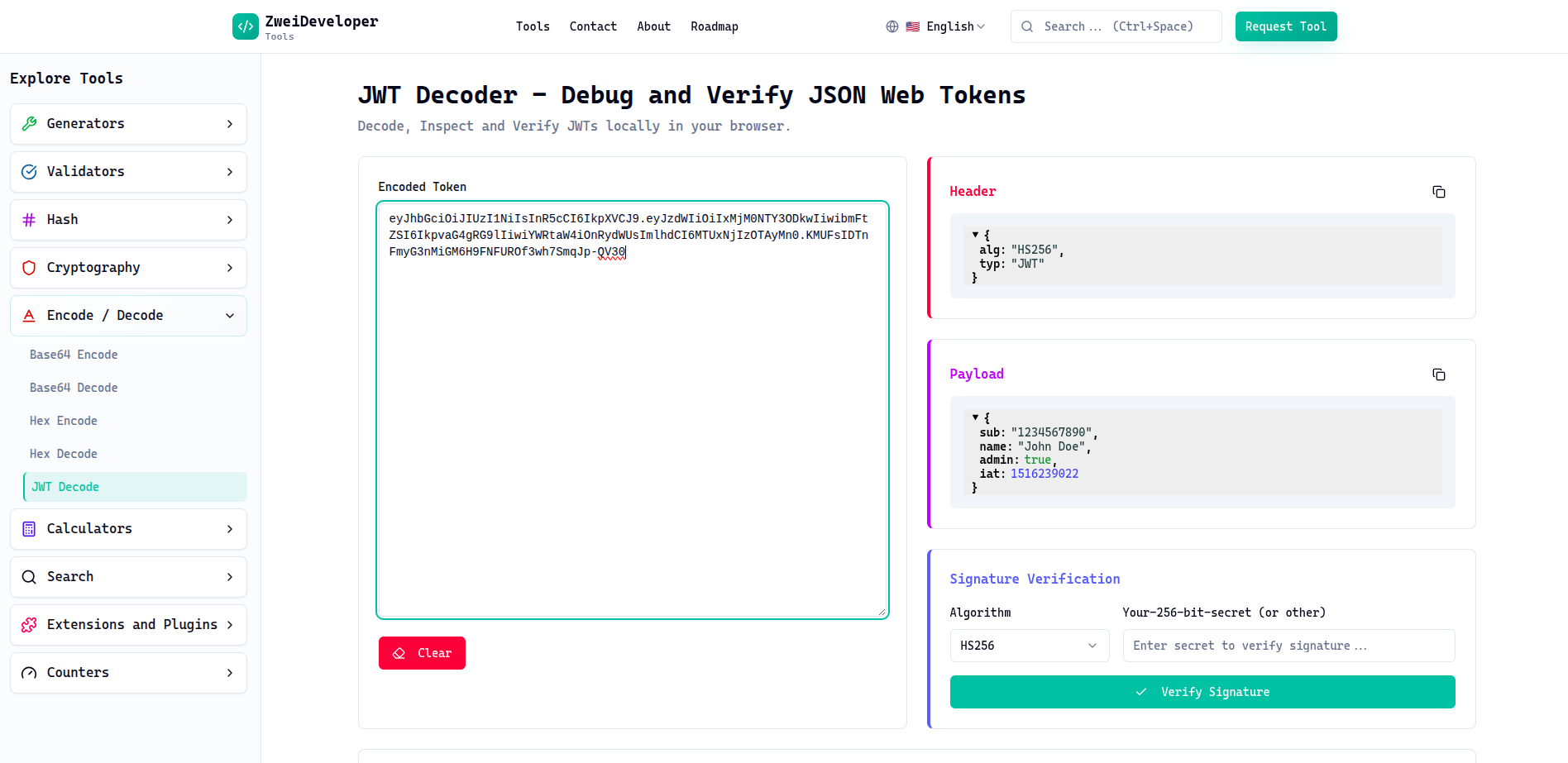Screen dimensions: 1568x763
Task: Select the JWT Decode sidebar entry
Action: [65, 487]
